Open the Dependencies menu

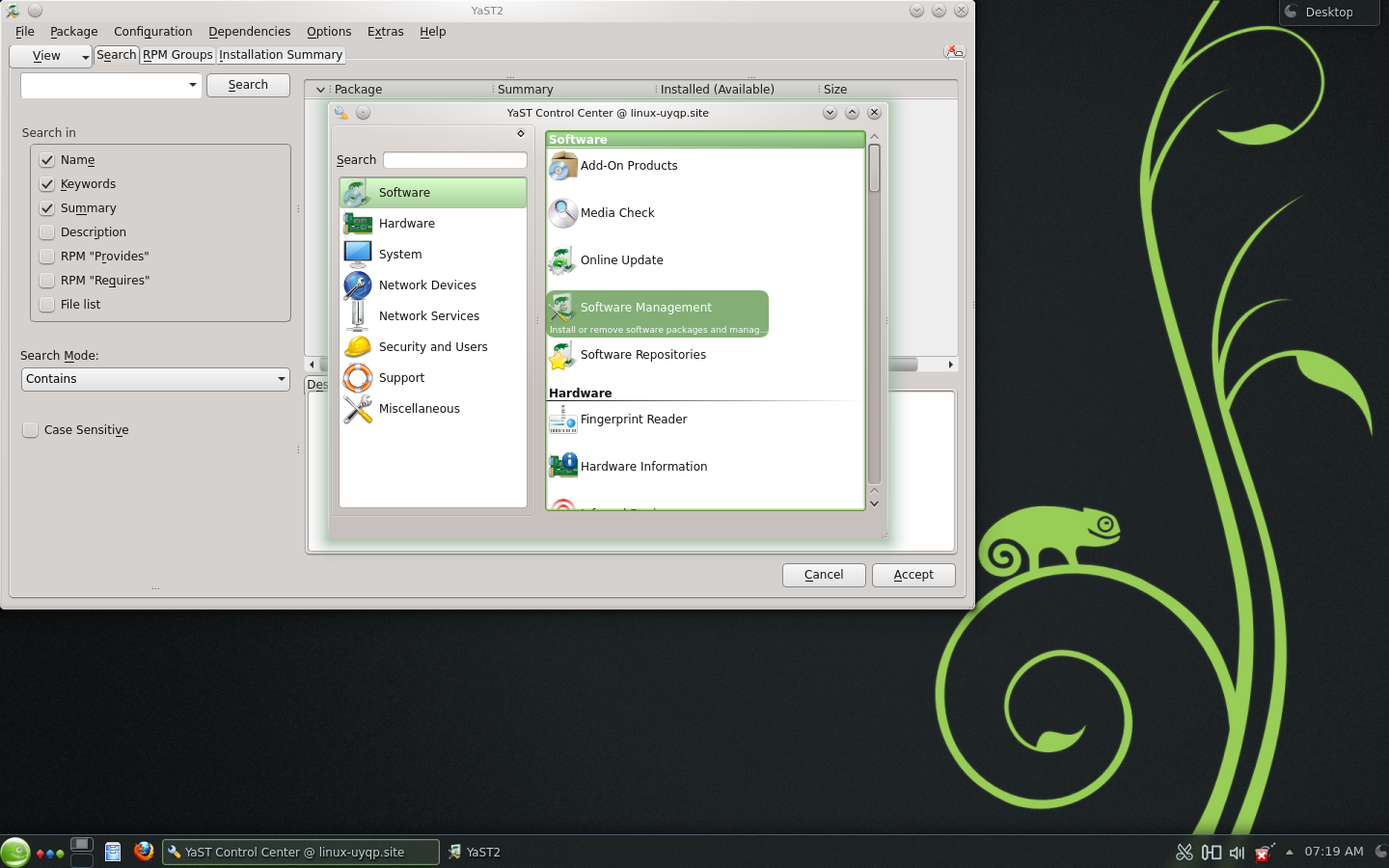[250, 32]
